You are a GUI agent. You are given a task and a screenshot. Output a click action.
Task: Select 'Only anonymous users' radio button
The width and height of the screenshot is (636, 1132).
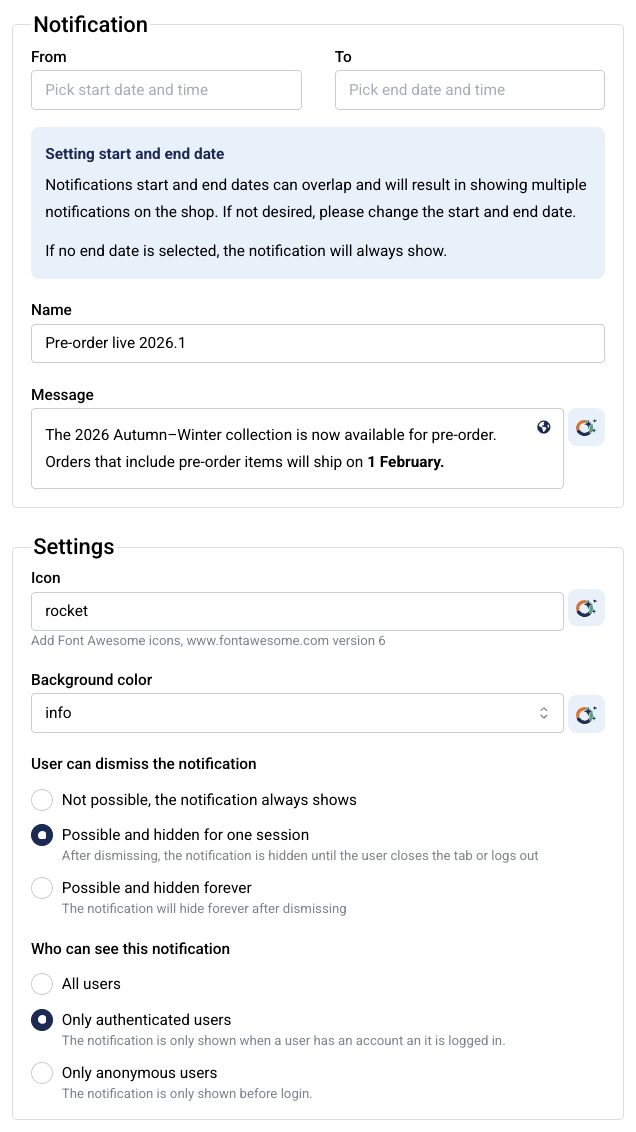coord(42,1073)
